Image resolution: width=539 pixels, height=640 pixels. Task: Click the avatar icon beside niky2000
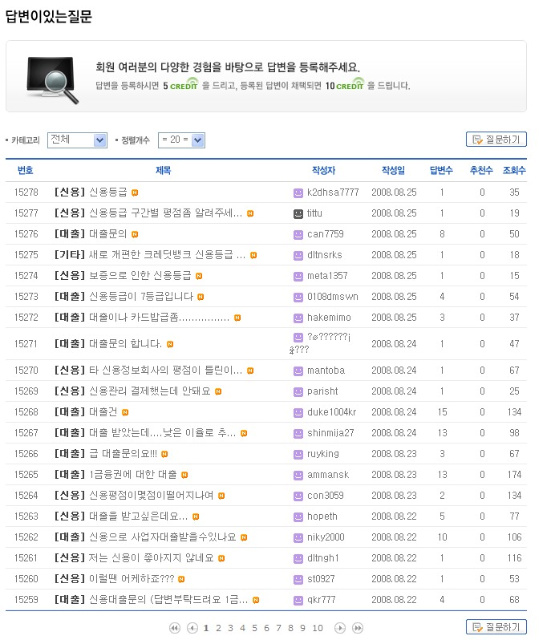click(x=298, y=538)
